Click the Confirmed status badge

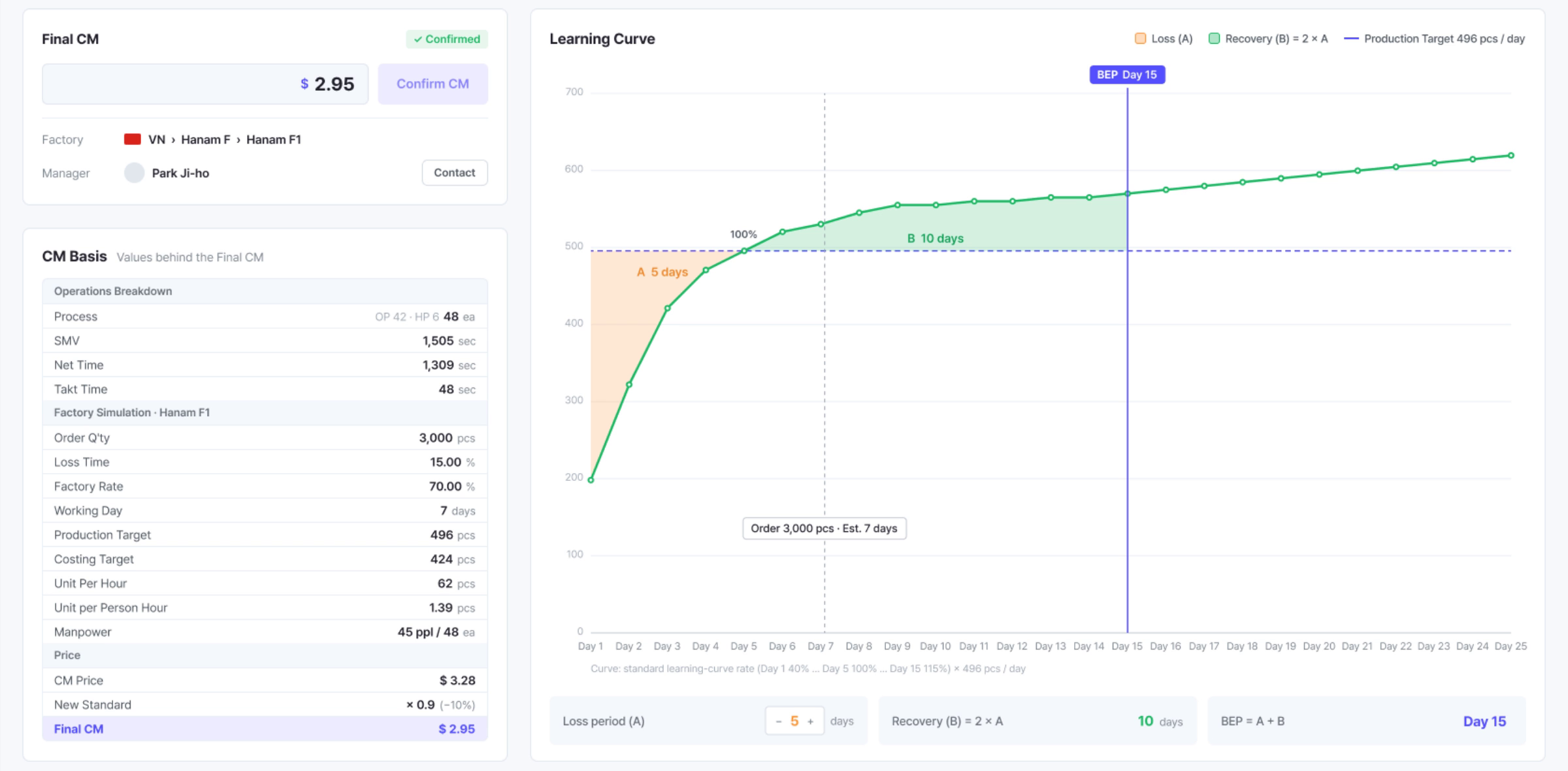coord(447,39)
